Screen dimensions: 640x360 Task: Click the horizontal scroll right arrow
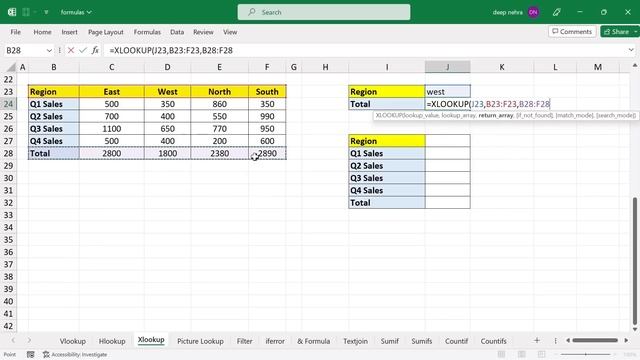pos(626,340)
